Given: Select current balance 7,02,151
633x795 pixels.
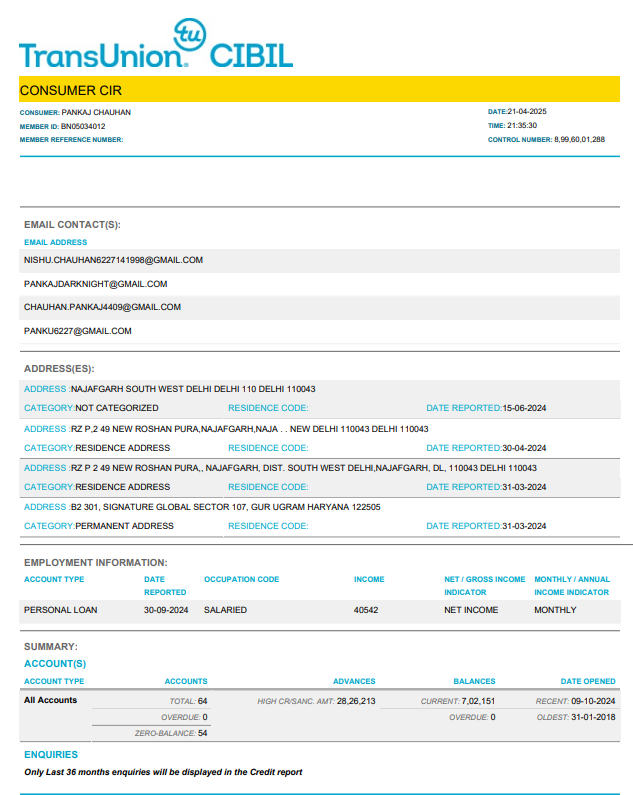Looking at the screenshot, I should [478, 701].
